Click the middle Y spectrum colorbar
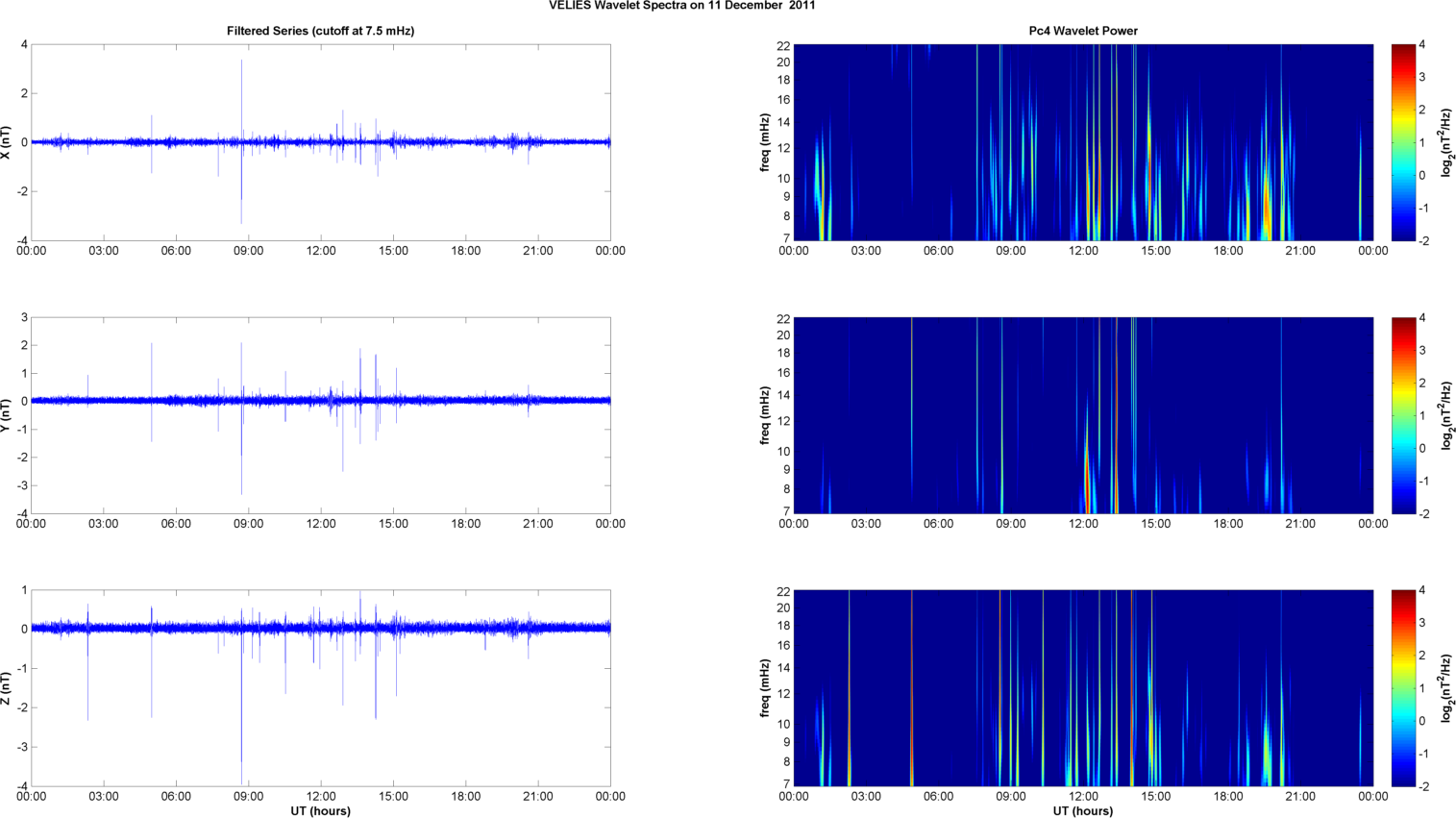Screen dimensions: 1456x818 [x=1403, y=415]
